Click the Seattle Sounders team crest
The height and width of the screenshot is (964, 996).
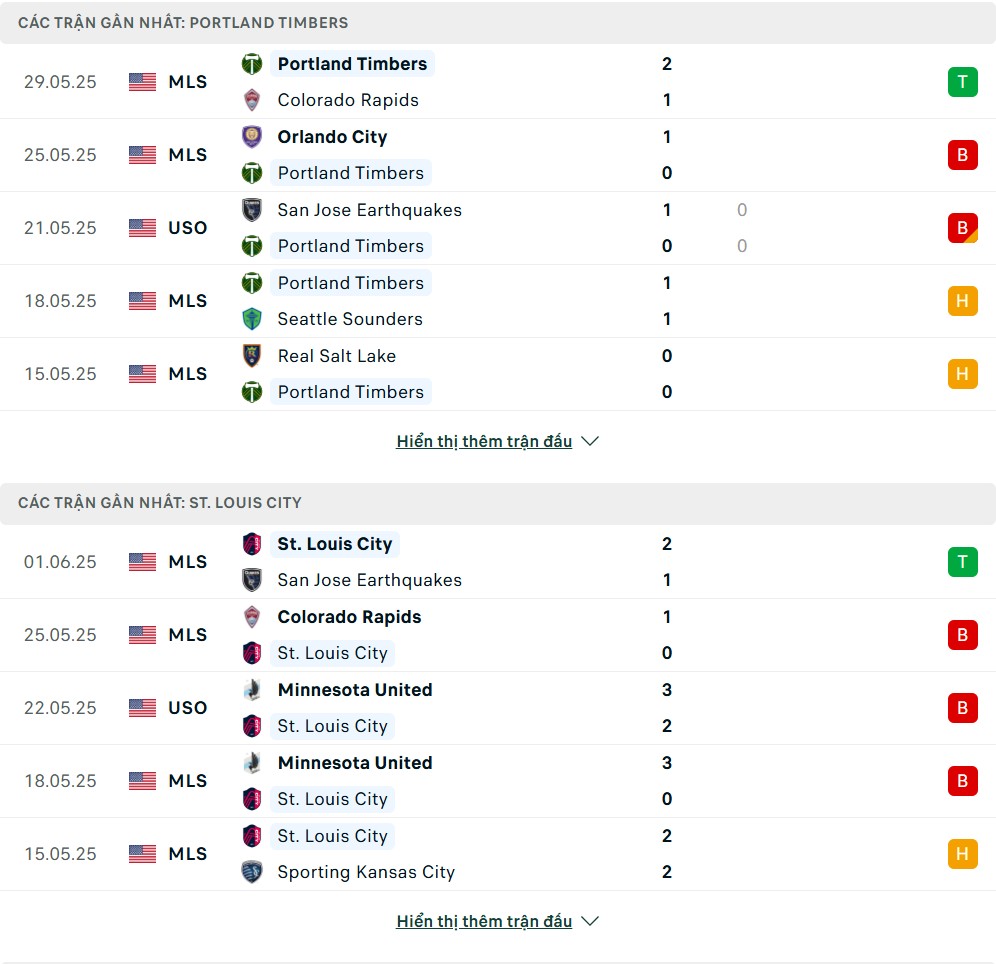[252, 319]
